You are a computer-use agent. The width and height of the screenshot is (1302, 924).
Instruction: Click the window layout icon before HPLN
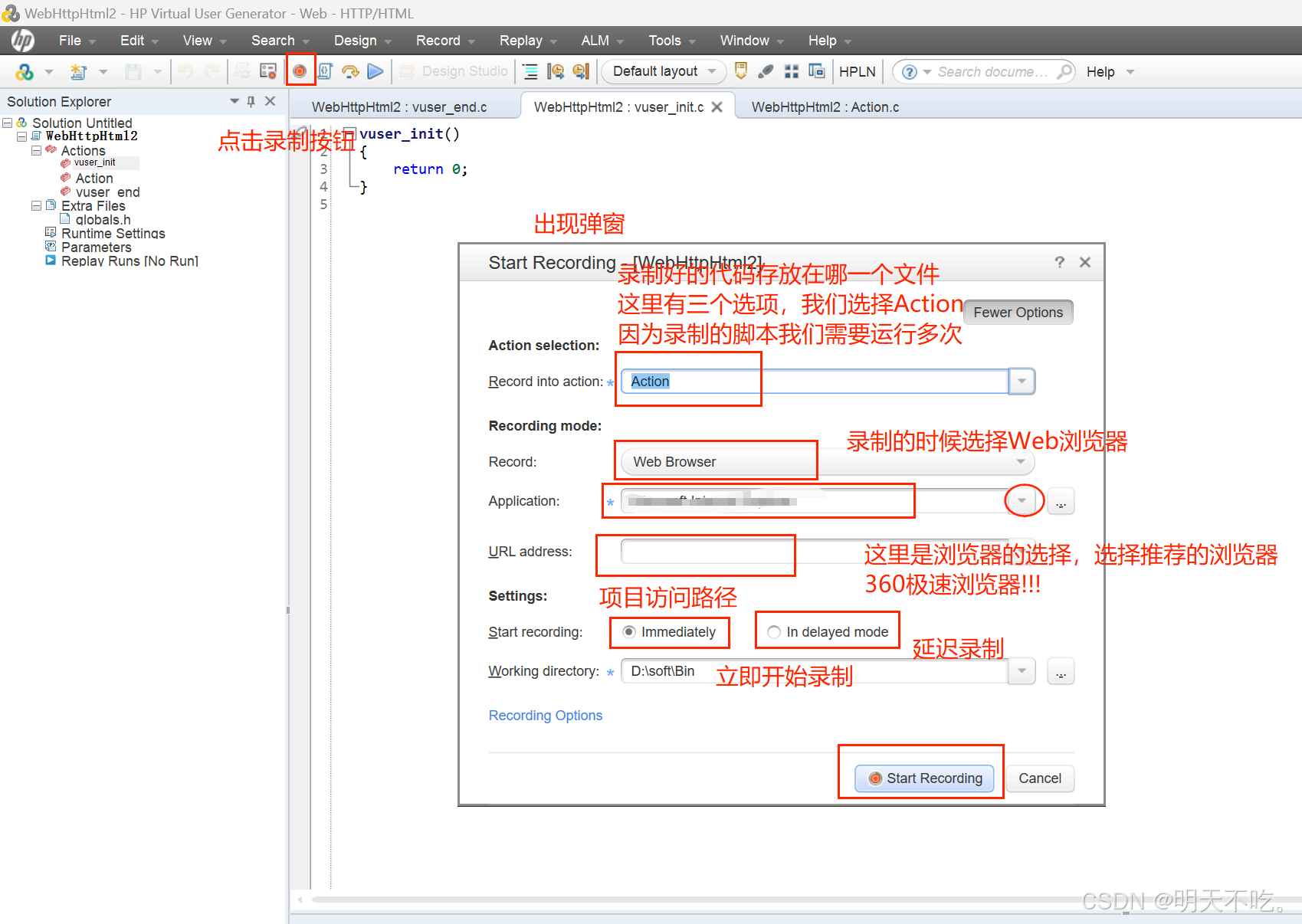[x=817, y=71]
